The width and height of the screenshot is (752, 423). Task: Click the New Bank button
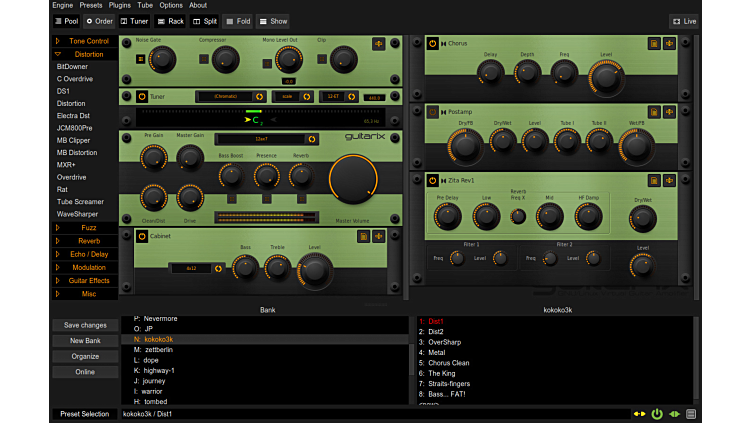[85, 341]
